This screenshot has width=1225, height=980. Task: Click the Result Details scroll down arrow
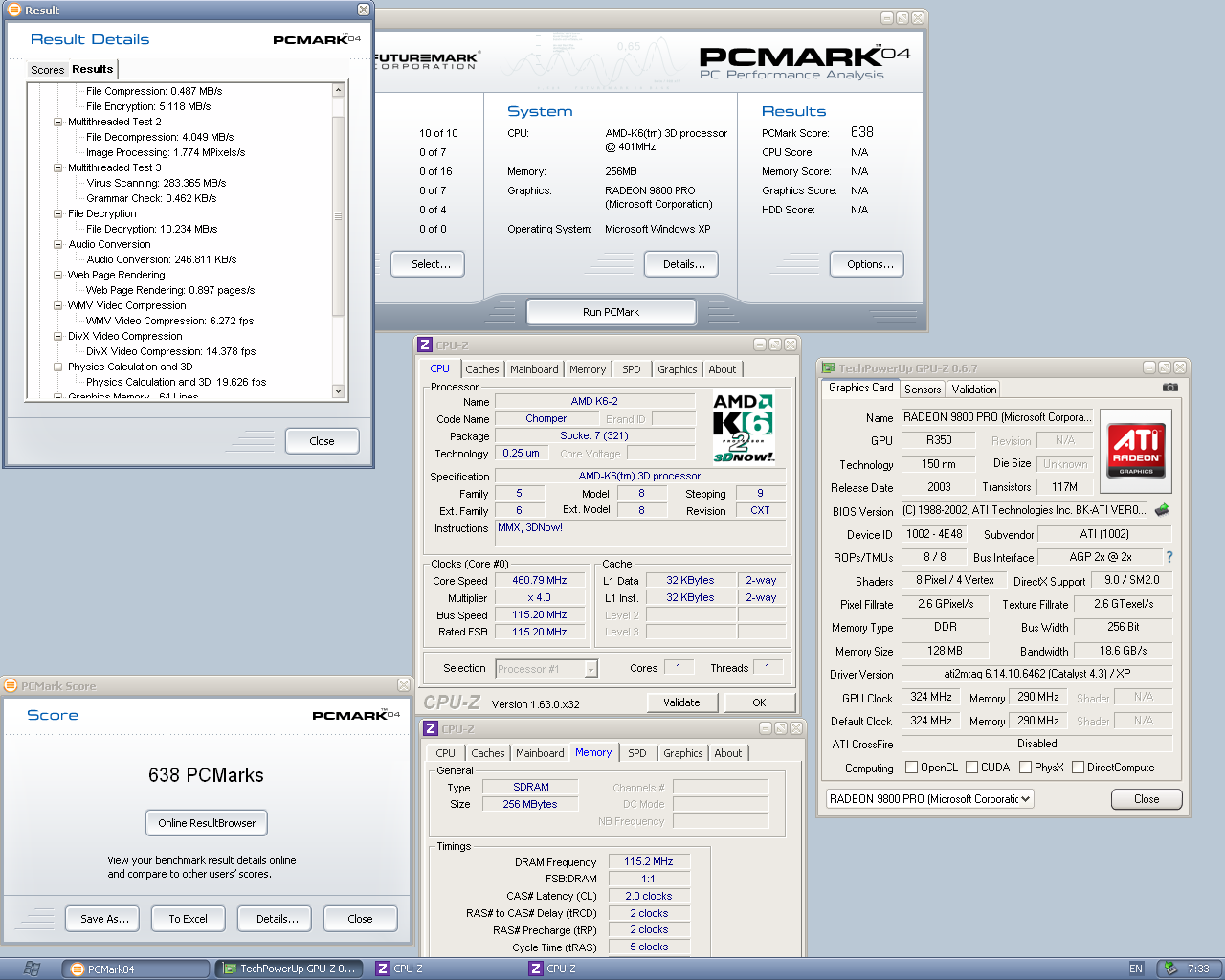point(338,390)
